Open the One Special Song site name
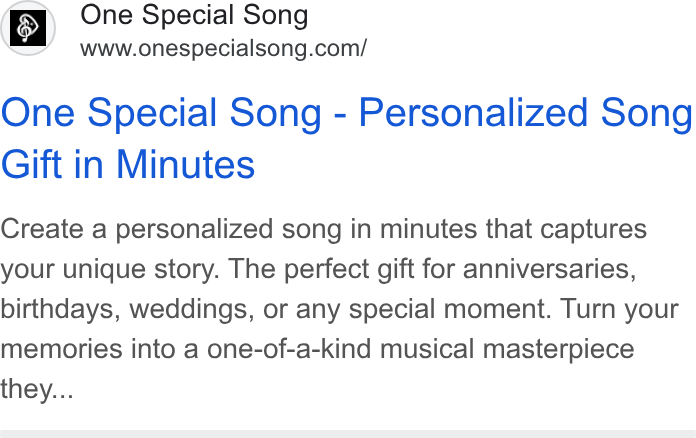 [x=194, y=15]
